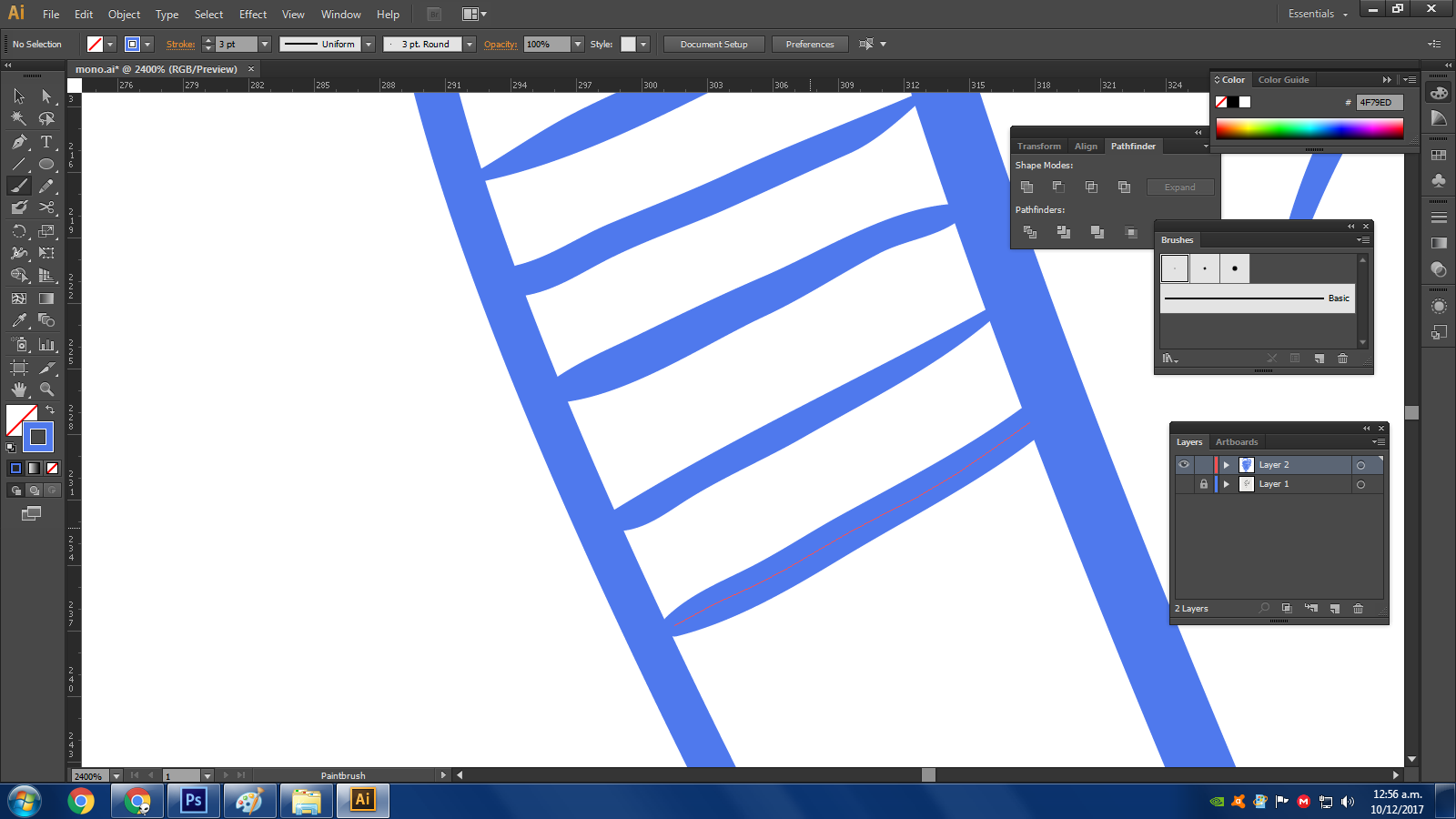Select the Zoom tool magnifier
The height and width of the screenshot is (819, 1456).
pos(46,389)
